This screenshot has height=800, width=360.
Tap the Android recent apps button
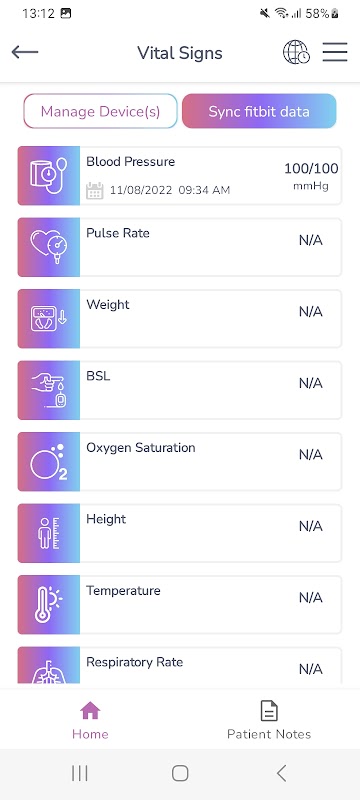coord(80,773)
